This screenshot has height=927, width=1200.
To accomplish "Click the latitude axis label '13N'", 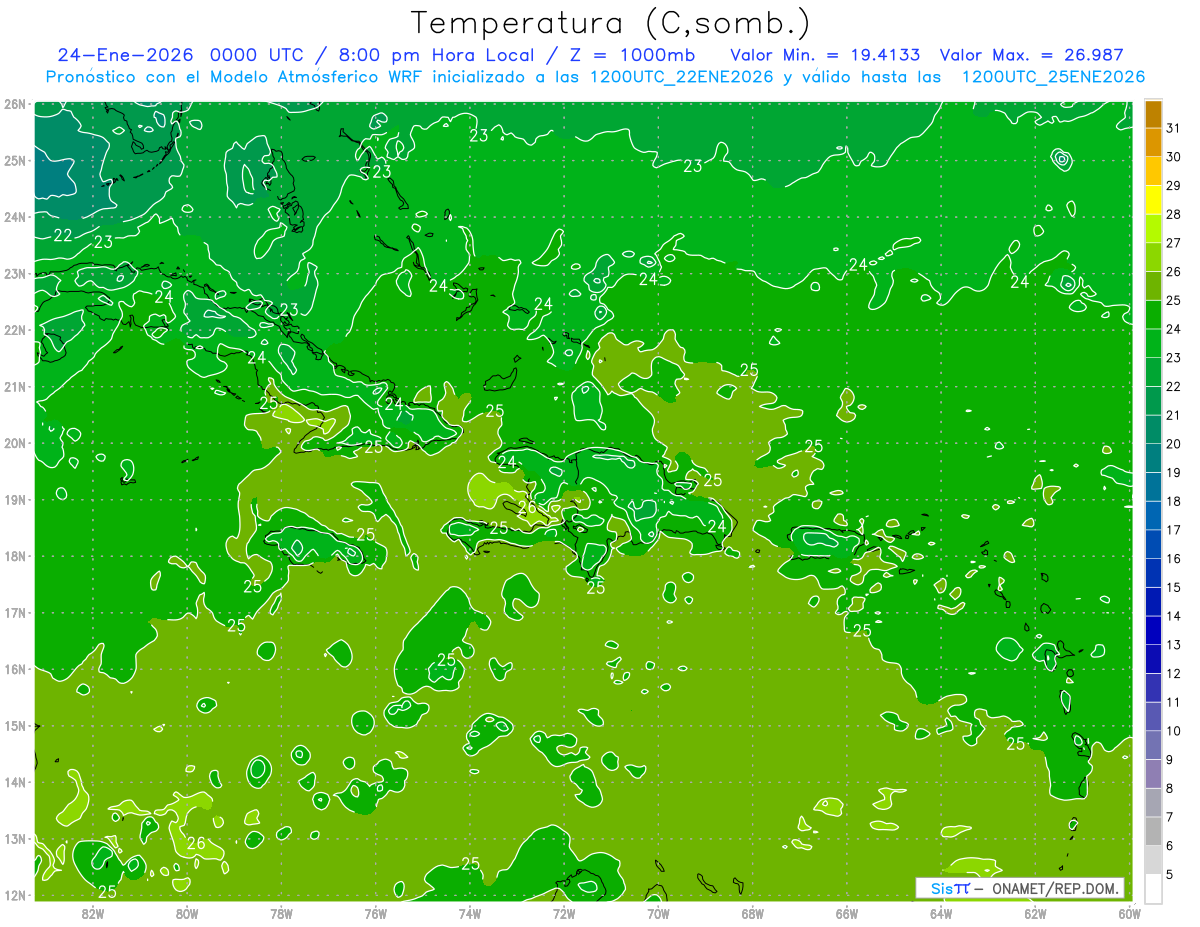I will pos(15,839).
